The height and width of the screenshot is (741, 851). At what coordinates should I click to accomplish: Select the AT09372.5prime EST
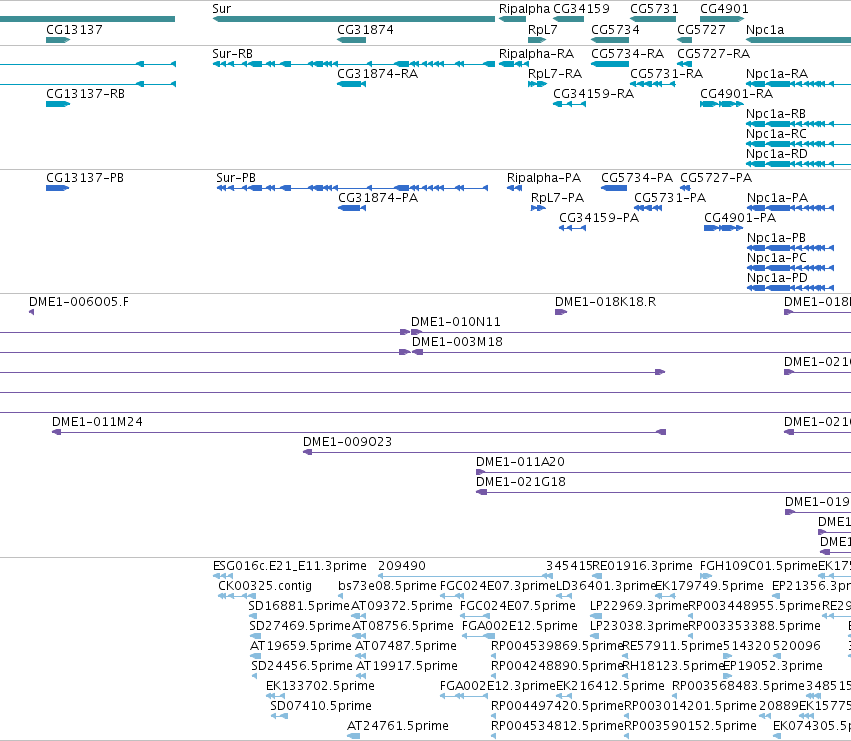[x=358, y=616]
